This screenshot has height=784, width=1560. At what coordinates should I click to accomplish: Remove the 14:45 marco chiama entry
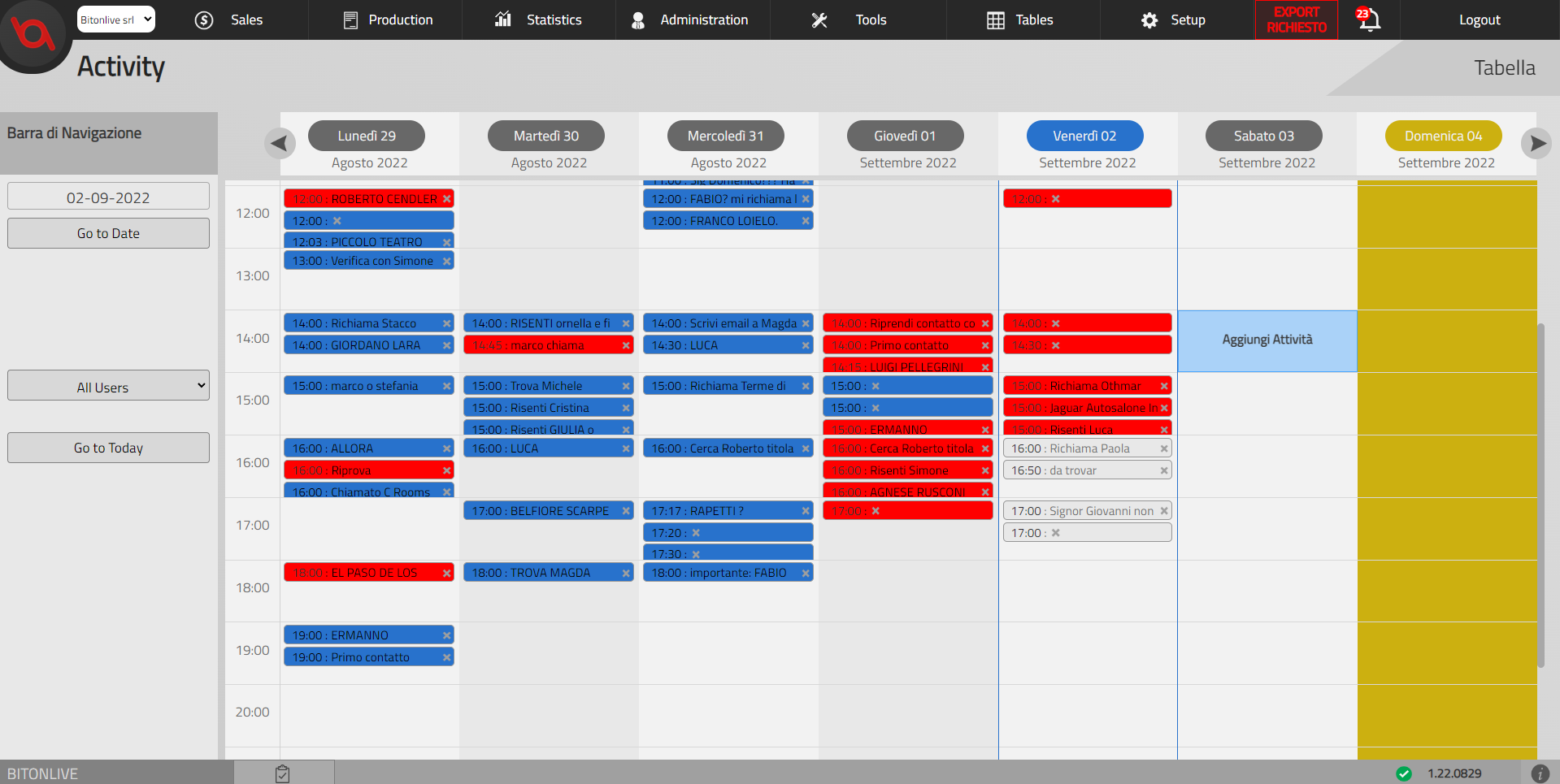click(626, 345)
